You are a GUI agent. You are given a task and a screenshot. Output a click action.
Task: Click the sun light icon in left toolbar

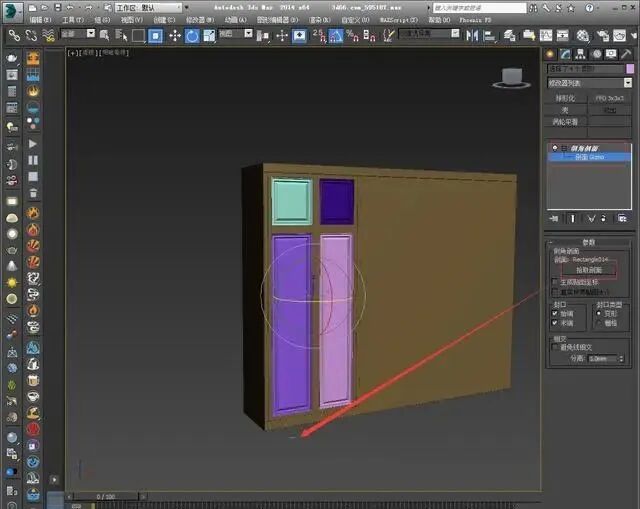(12, 282)
